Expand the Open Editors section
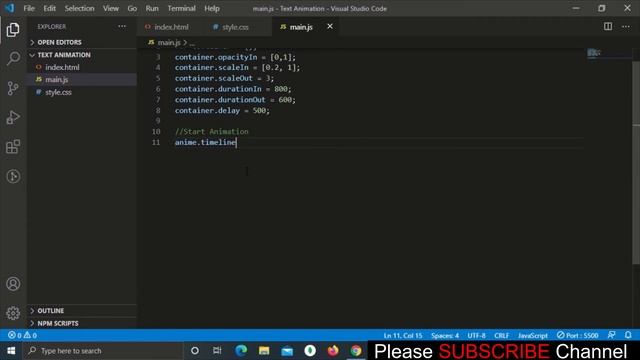Viewport: 640px width, 360px height. [x=82, y=42]
